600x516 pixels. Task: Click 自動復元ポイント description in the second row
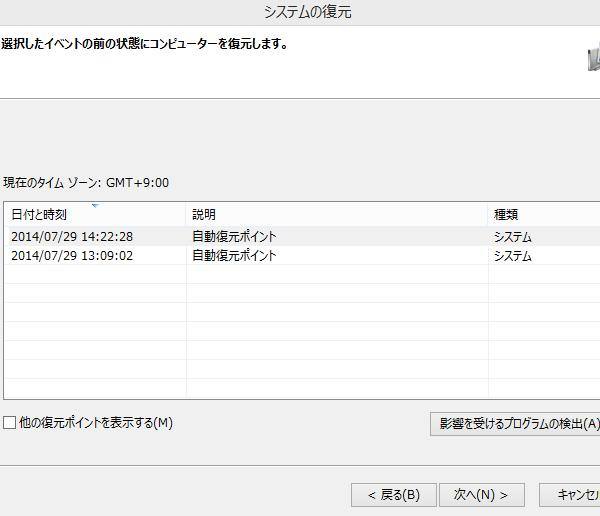tap(235, 256)
